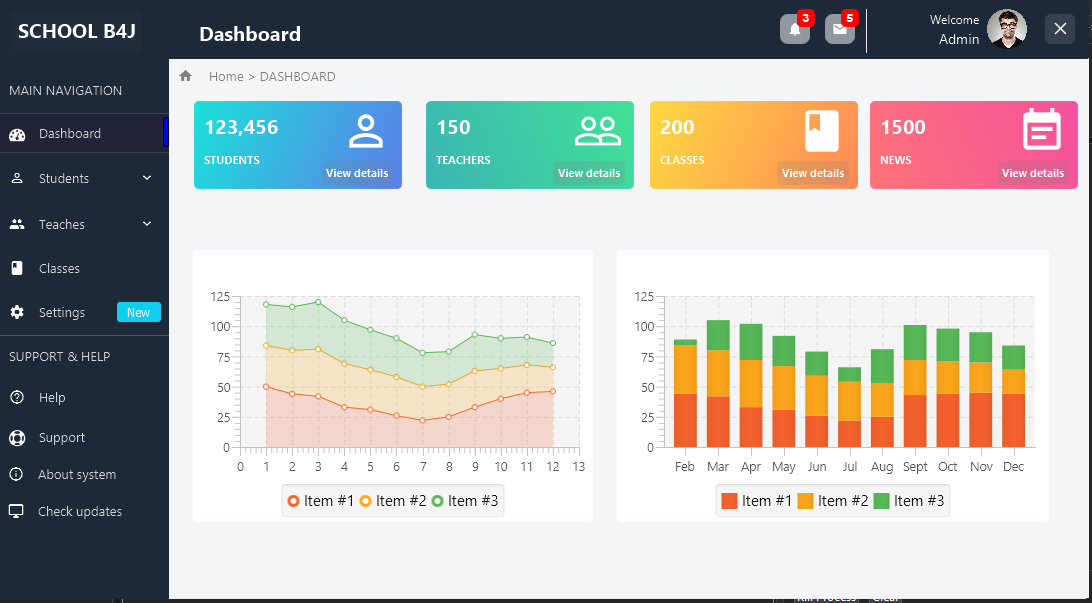
Task: Open the mail messages icon
Action: click(x=839, y=29)
